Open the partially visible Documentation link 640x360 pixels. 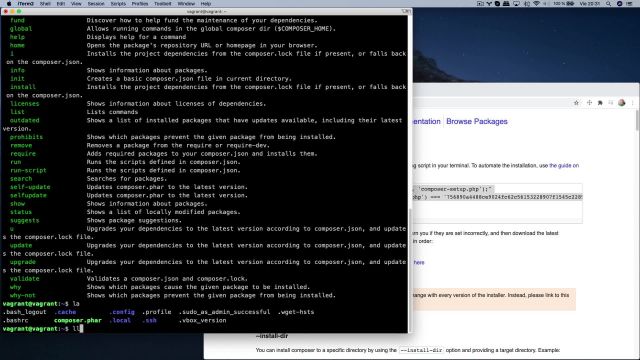(427, 121)
